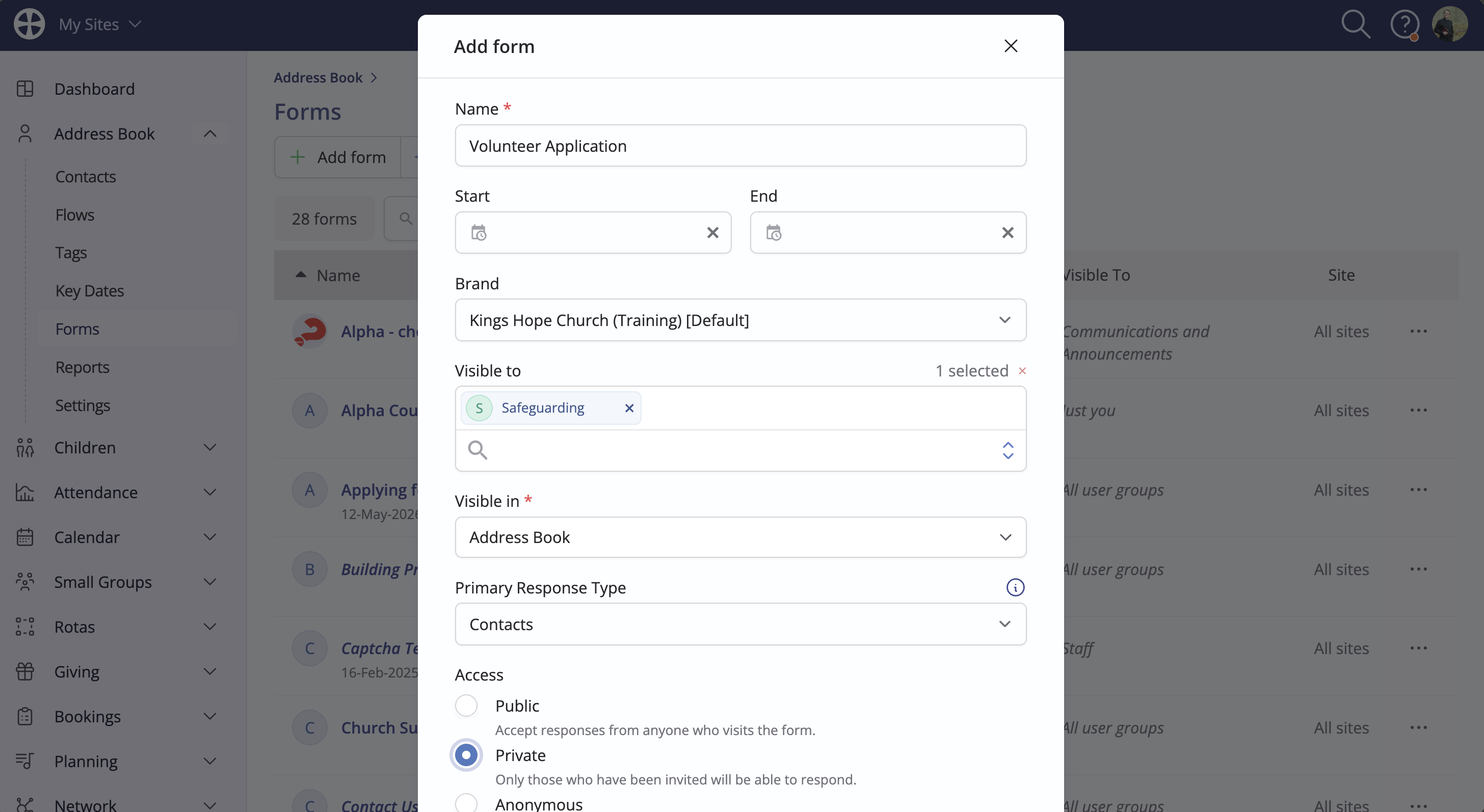Sort forms by Name column
Screen dimensions: 1484x812
(x=338, y=275)
